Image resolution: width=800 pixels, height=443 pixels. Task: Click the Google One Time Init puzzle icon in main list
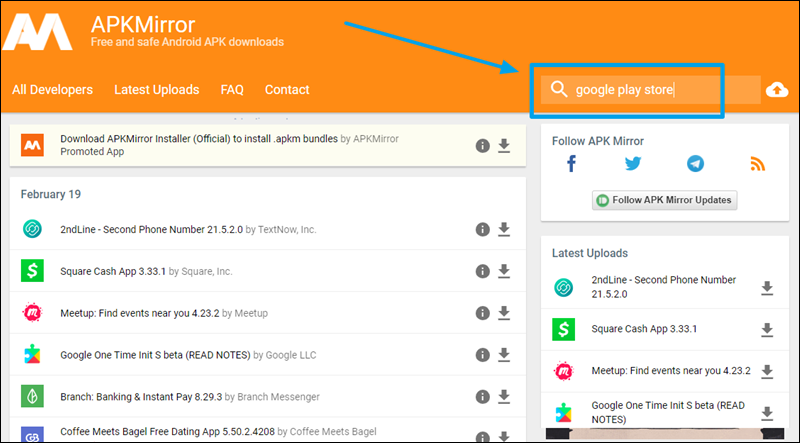[x=32, y=355]
